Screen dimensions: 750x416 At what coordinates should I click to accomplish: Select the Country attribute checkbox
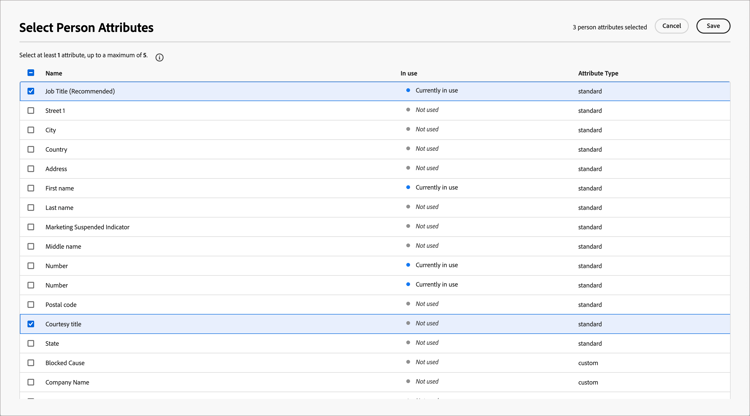(x=31, y=150)
